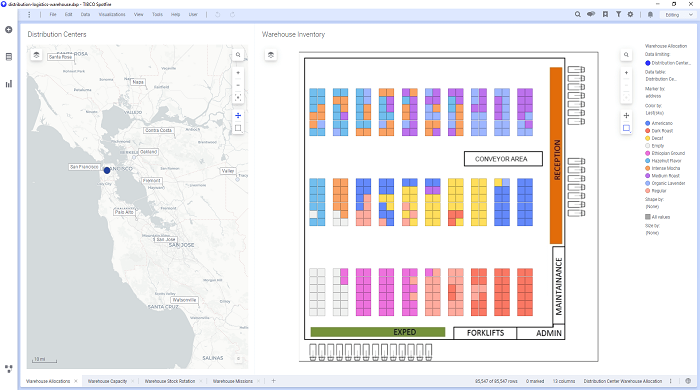Image resolution: width=700 pixels, height=390 pixels.
Task: Open the search magnifier in top toolbar
Action: coord(578,14)
